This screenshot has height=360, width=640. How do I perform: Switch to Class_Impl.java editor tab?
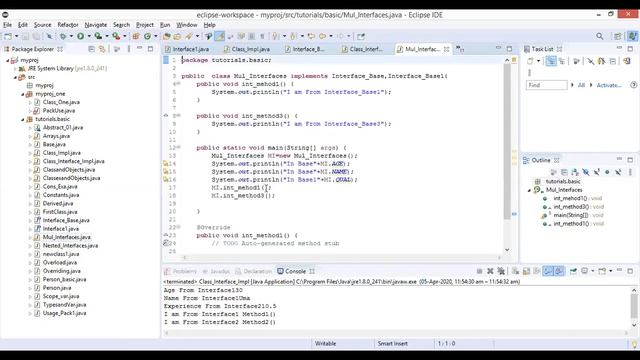pos(247,49)
